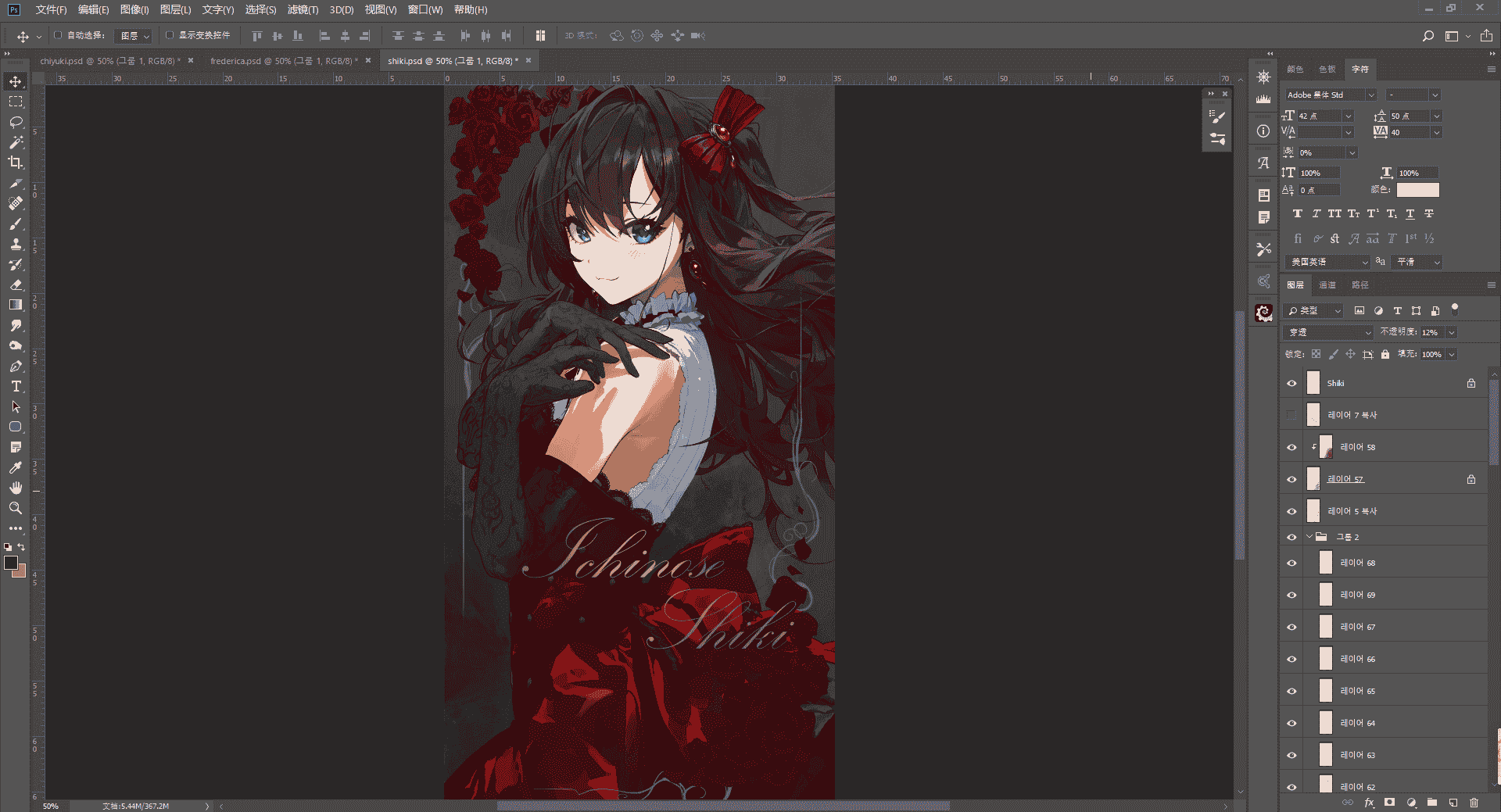Image resolution: width=1501 pixels, height=812 pixels.
Task: Select the Crop tool
Action: [16, 163]
